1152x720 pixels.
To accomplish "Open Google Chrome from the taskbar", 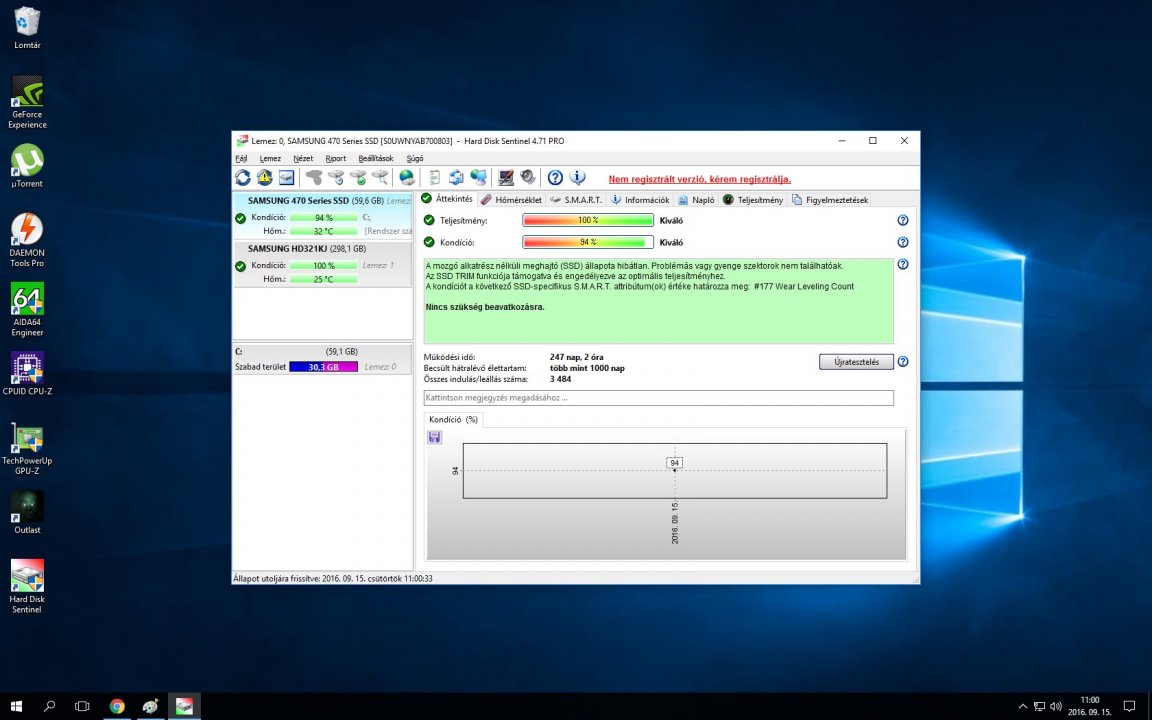I will click(117, 706).
